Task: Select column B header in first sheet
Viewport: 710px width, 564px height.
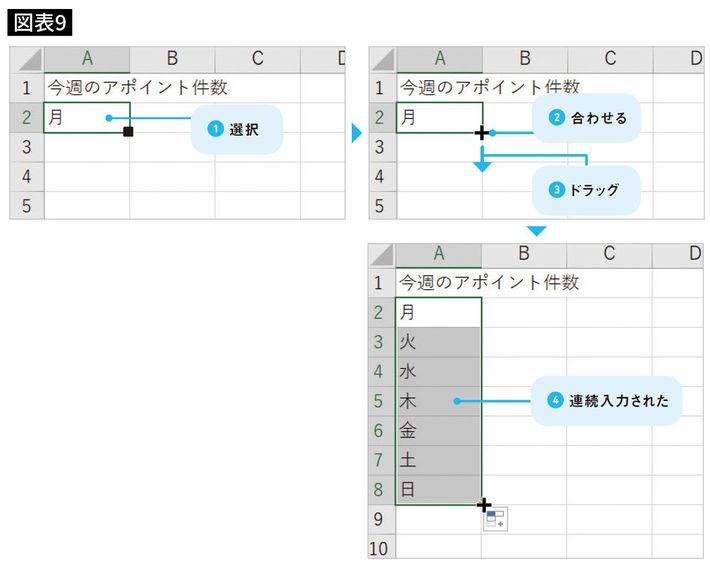Action: 172,58
